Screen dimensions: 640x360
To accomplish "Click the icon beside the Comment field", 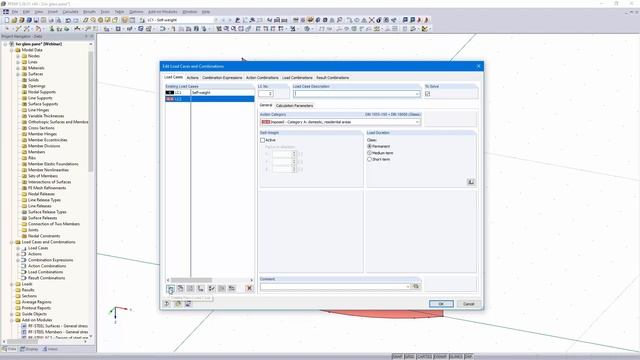I will click(x=416, y=287).
